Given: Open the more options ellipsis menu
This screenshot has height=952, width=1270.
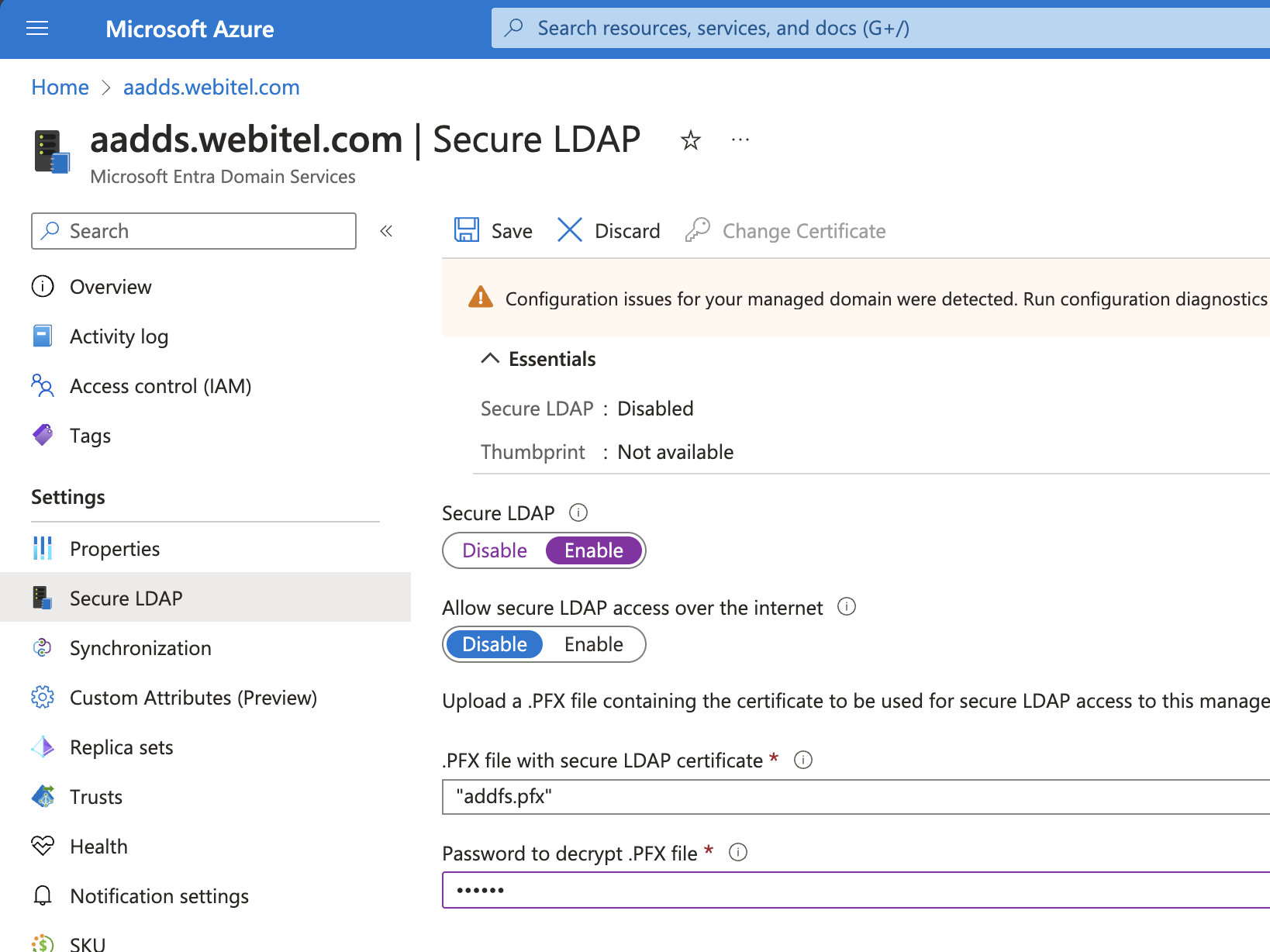Looking at the screenshot, I should (x=740, y=140).
